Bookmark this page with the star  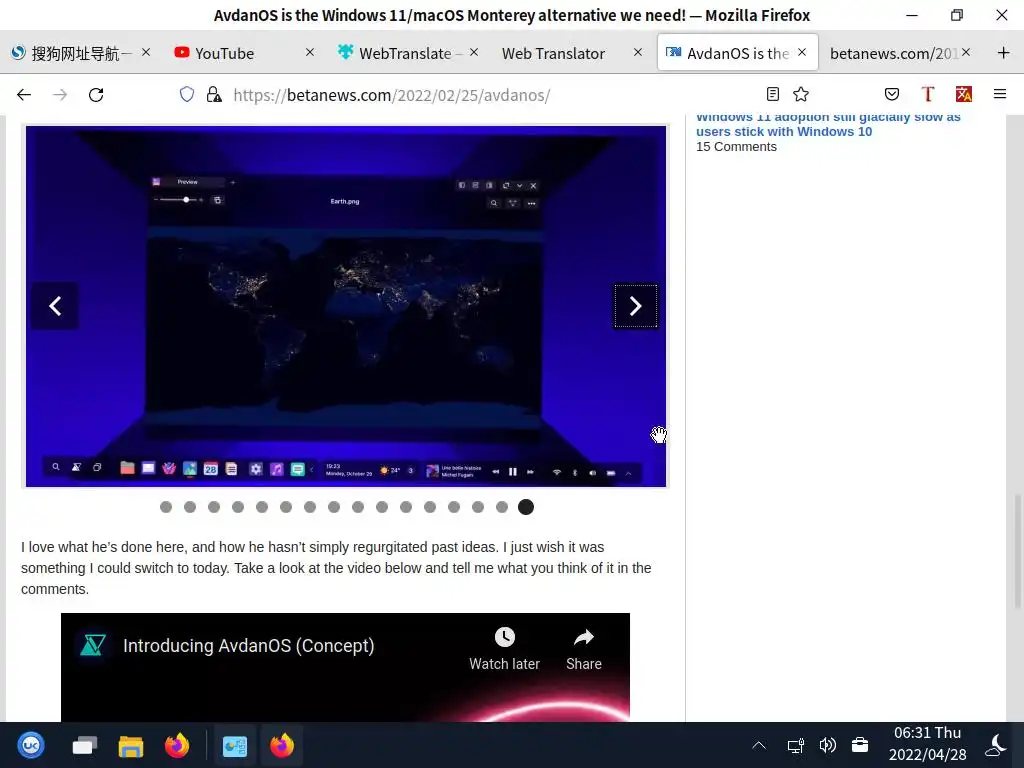click(801, 95)
